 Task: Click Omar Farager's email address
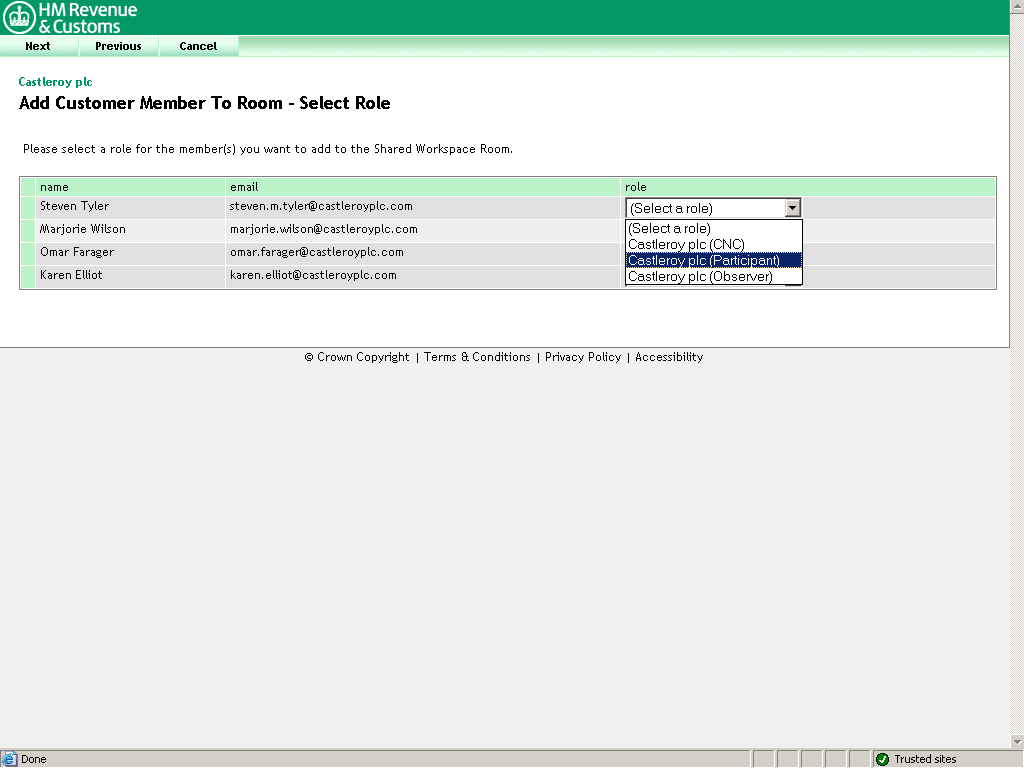[x=317, y=252]
